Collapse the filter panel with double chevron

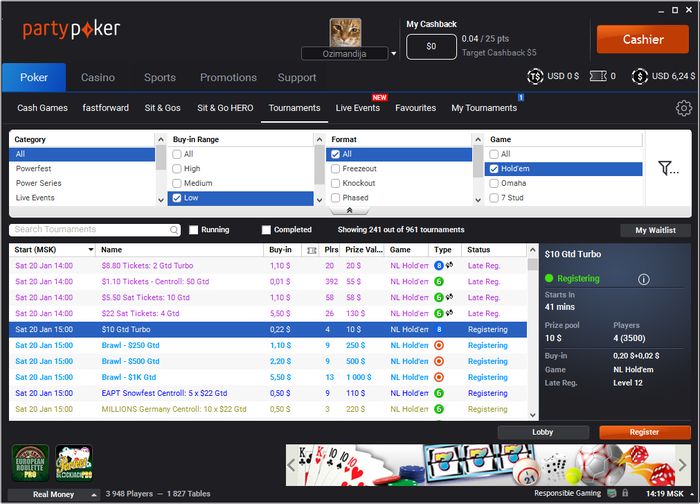click(350, 210)
